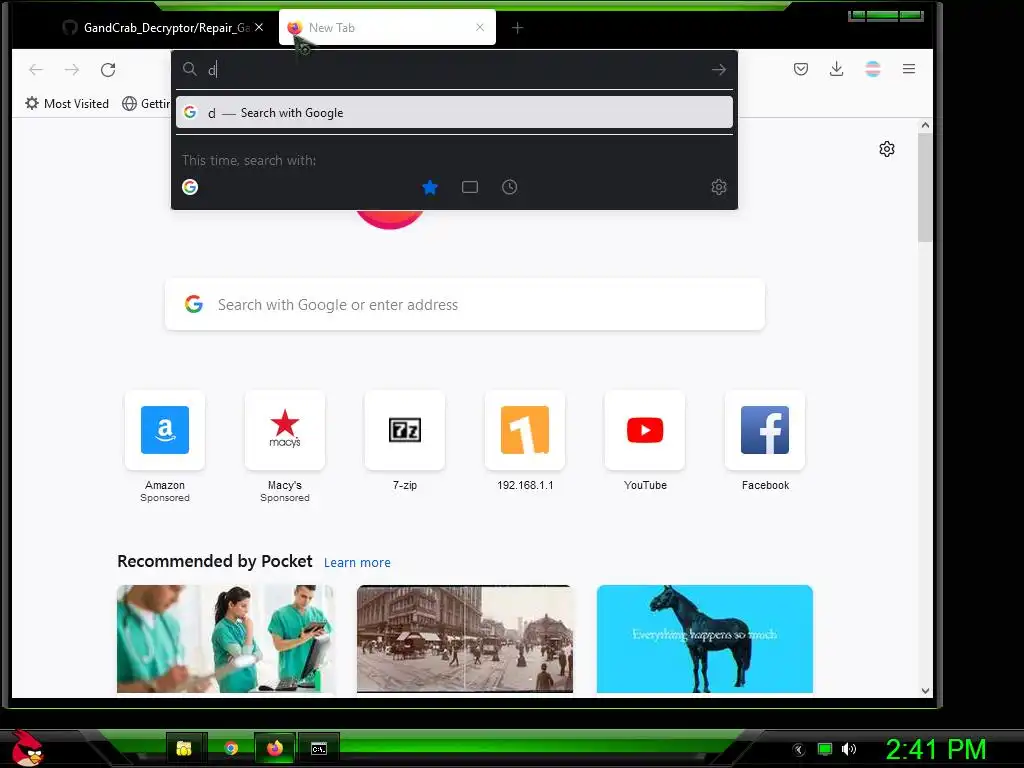Switch to Firefox in the taskbar
Image resolution: width=1024 pixels, height=768 pixels.
tap(275, 748)
